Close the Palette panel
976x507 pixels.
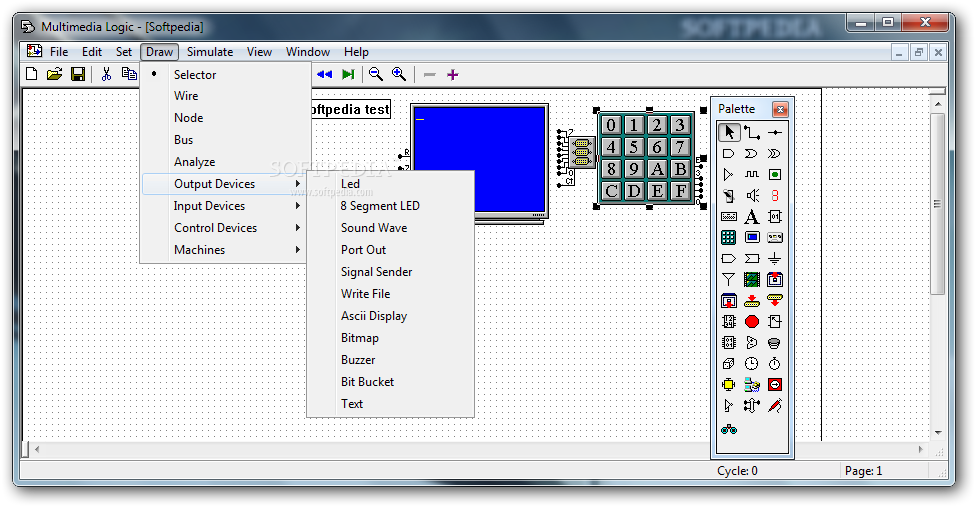[780, 109]
